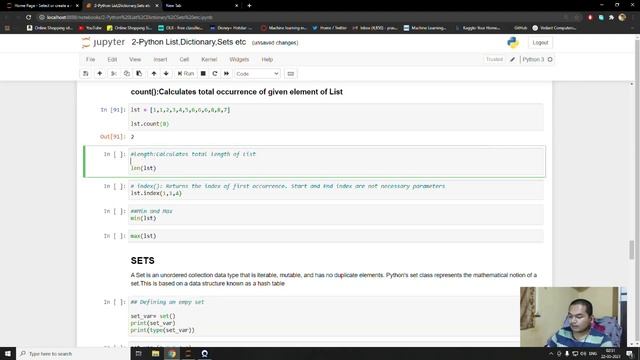Move selected cell up arrow icon
This screenshot has width=640, height=360.
coord(154,73)
